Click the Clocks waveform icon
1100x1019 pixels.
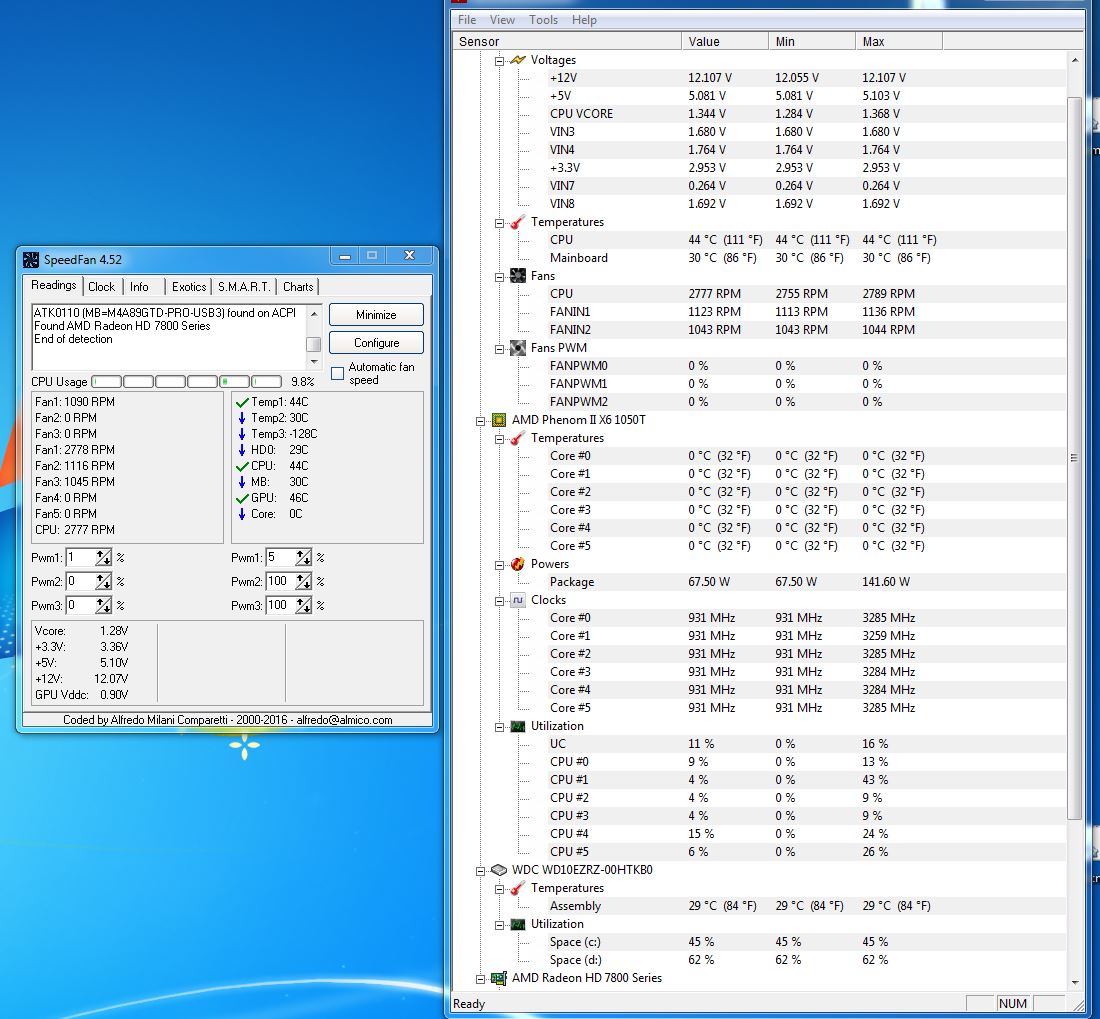518,600
